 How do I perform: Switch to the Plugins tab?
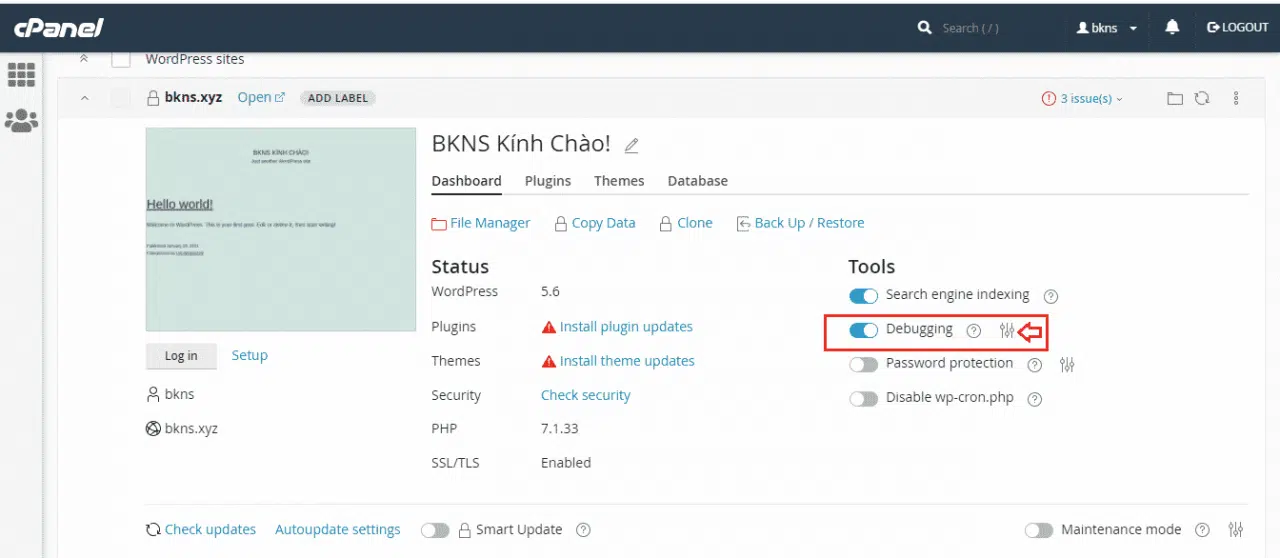point(547,181)
